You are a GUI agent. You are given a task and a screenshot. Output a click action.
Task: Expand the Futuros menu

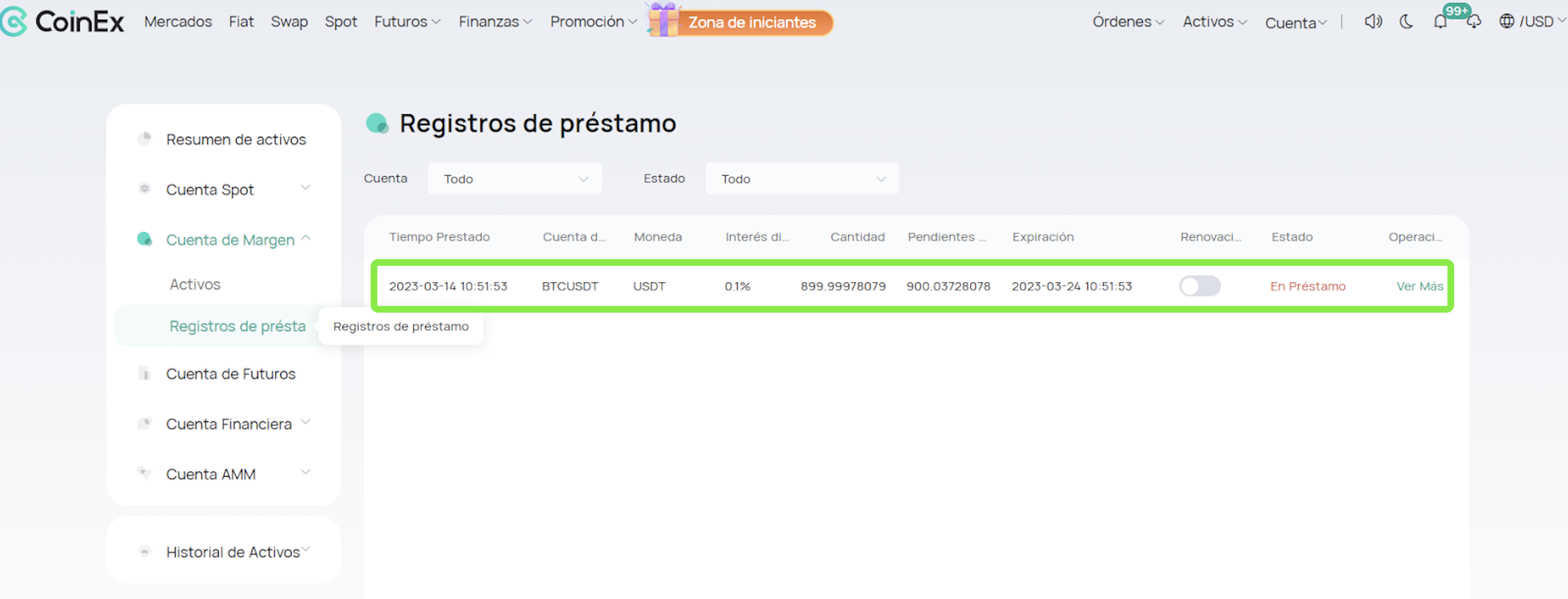[407, 22]
